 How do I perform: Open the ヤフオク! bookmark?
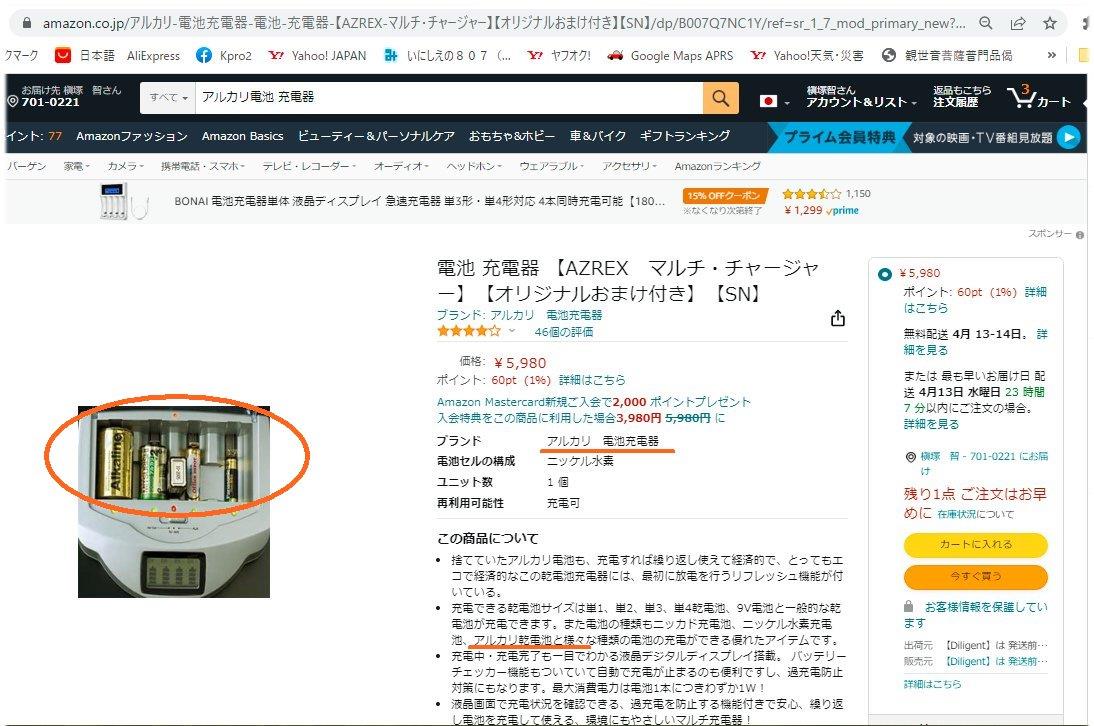point(559,56)
